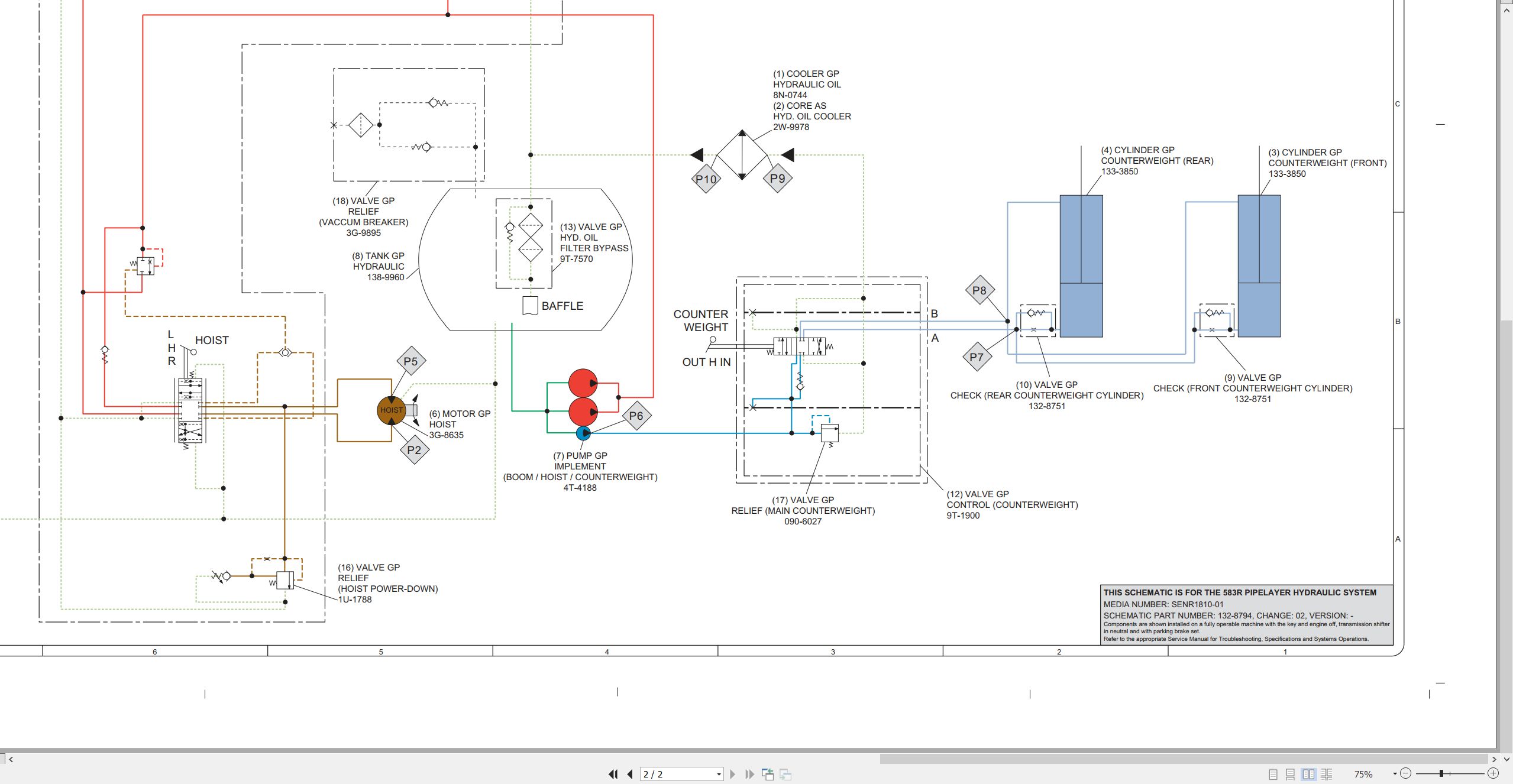Click the P5 pressure tap marker

click(410, 361)
